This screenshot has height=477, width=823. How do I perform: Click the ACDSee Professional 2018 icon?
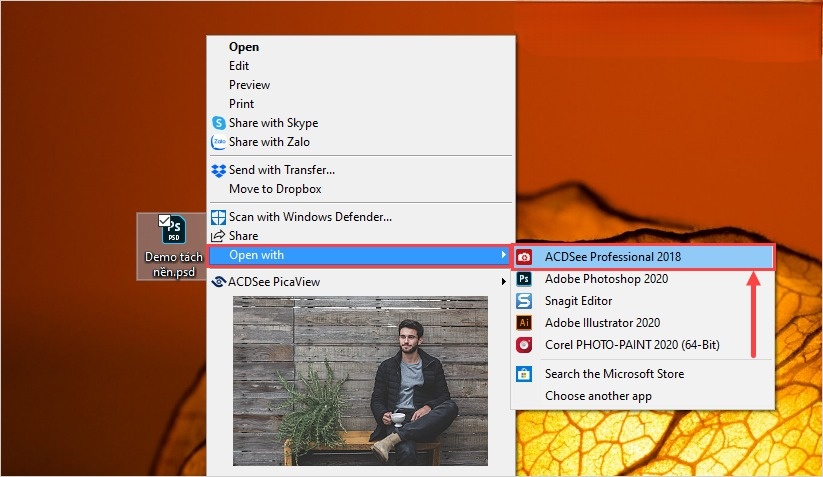(524, 257)
